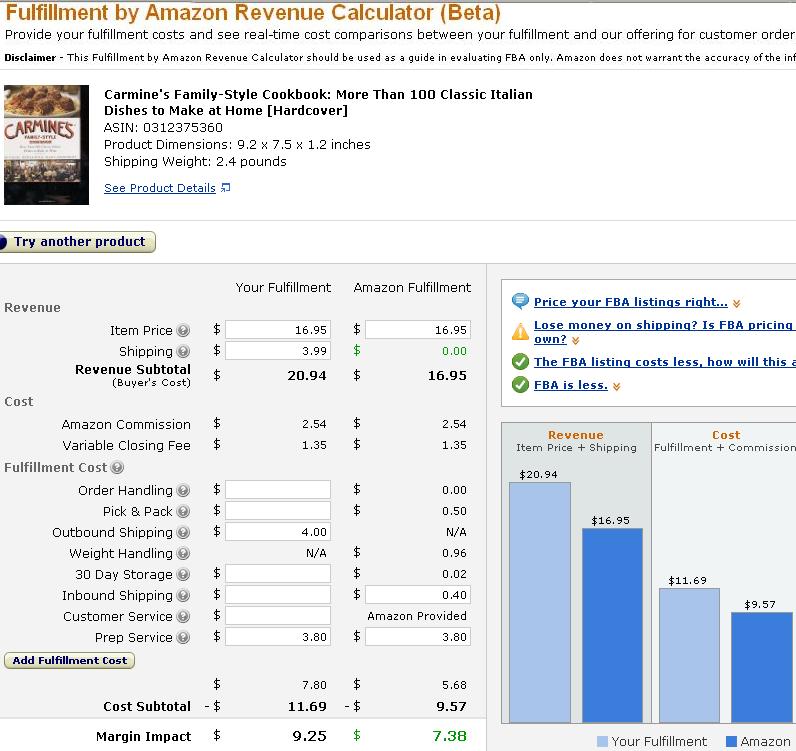
Task: Click the $20.94 revenue bar in chart
Action: tap(540, 602)
